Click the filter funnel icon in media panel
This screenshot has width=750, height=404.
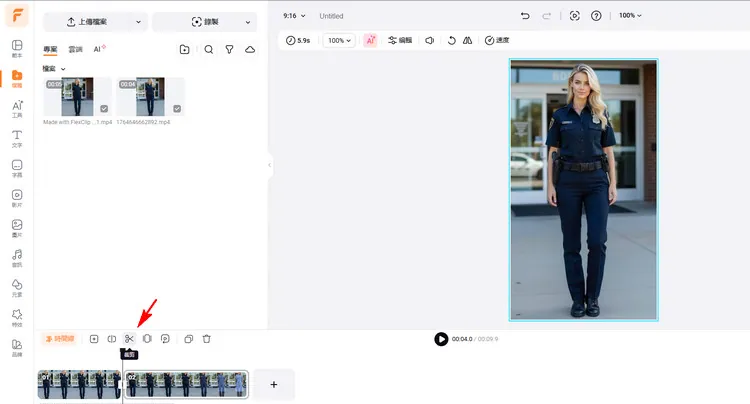(229, 49)
